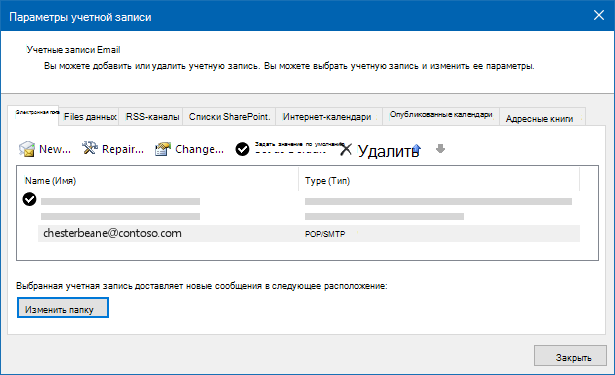This screenshot has height=375, width=615.
Task: Click the Удалить button text
Action: (x=388, y=151)
